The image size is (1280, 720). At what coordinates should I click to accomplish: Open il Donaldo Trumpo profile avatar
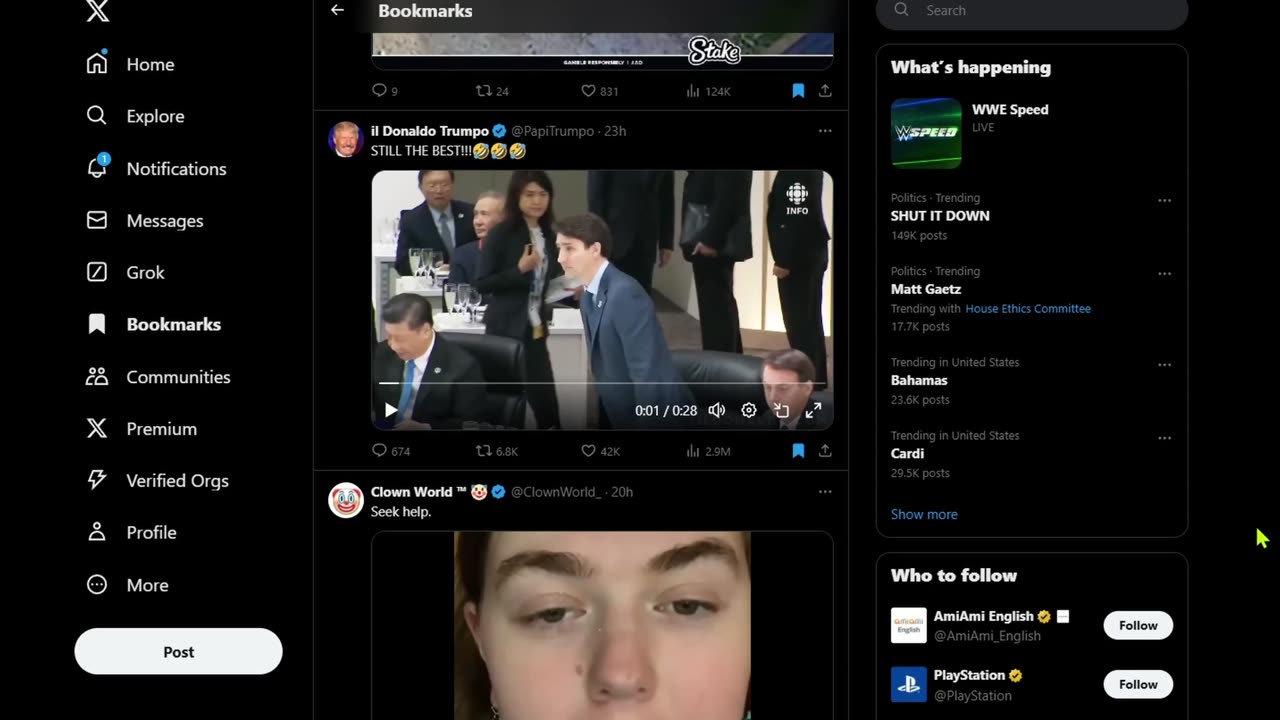(x=346, y=139)
